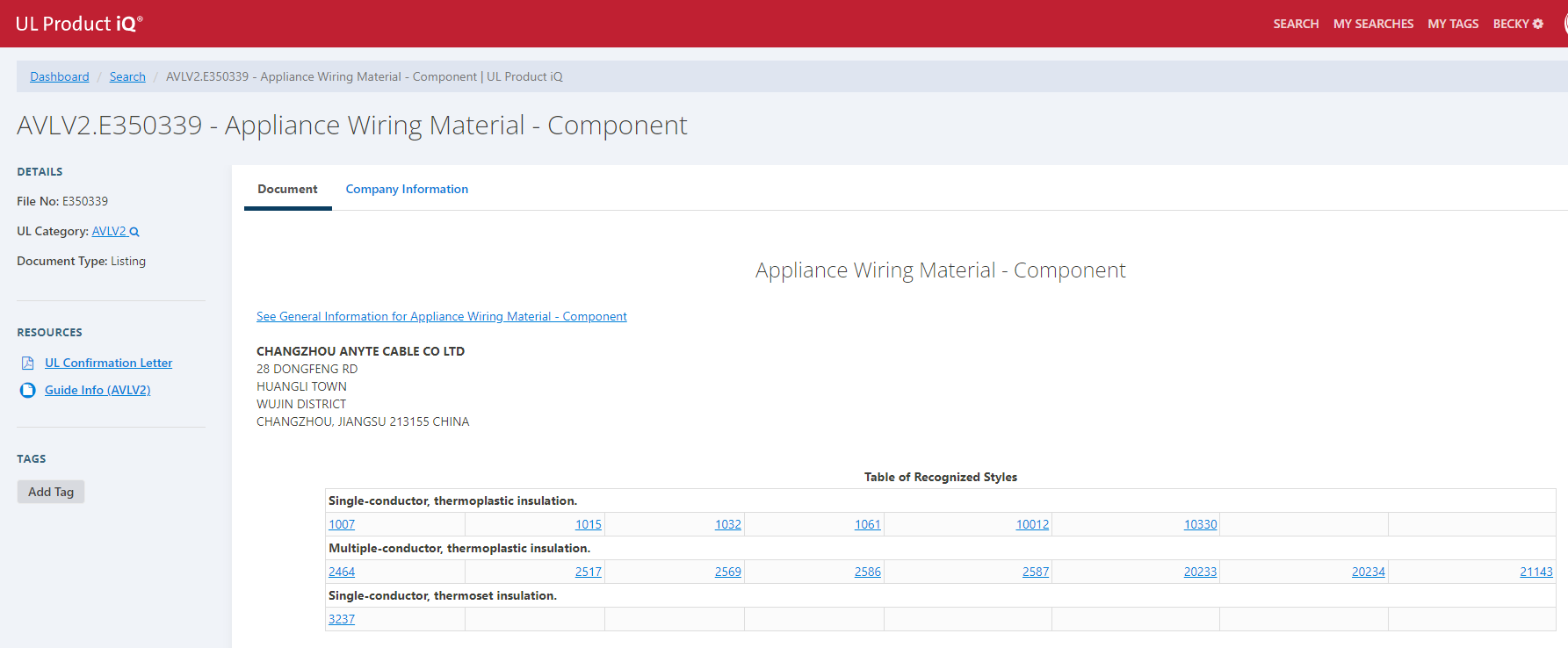Open style 1007 link
This screenshot has height=648, width=1568.
342,524
